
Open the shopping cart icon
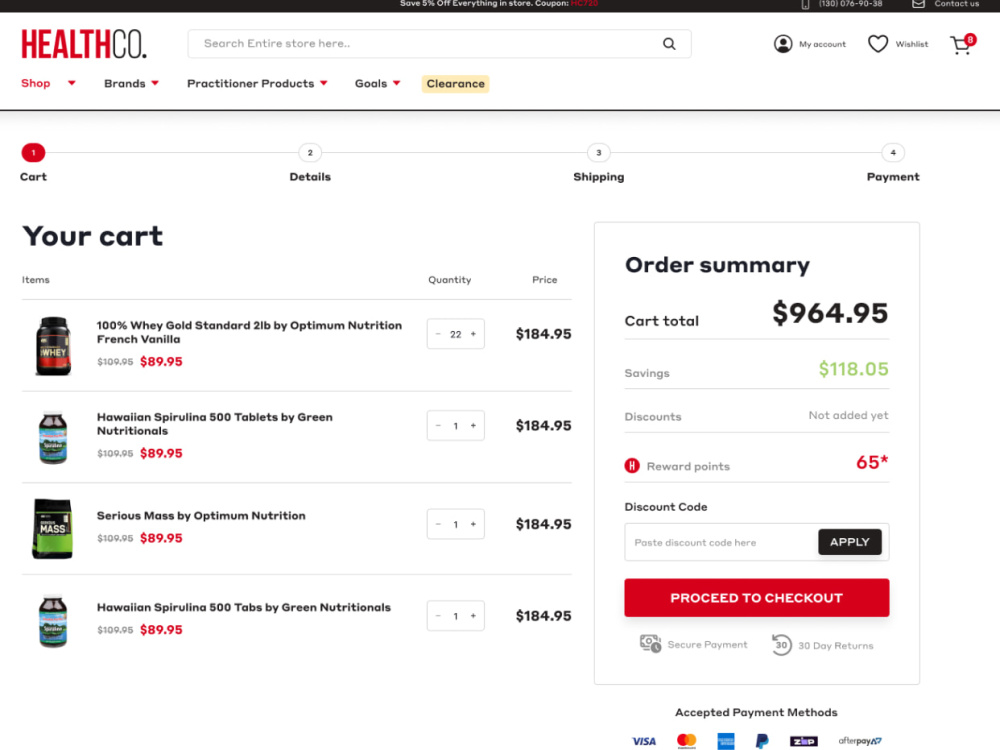(962, 44)
